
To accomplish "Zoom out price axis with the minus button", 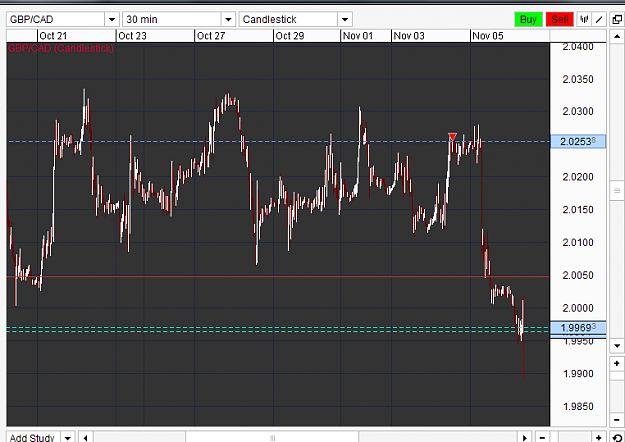I will 617,419.
